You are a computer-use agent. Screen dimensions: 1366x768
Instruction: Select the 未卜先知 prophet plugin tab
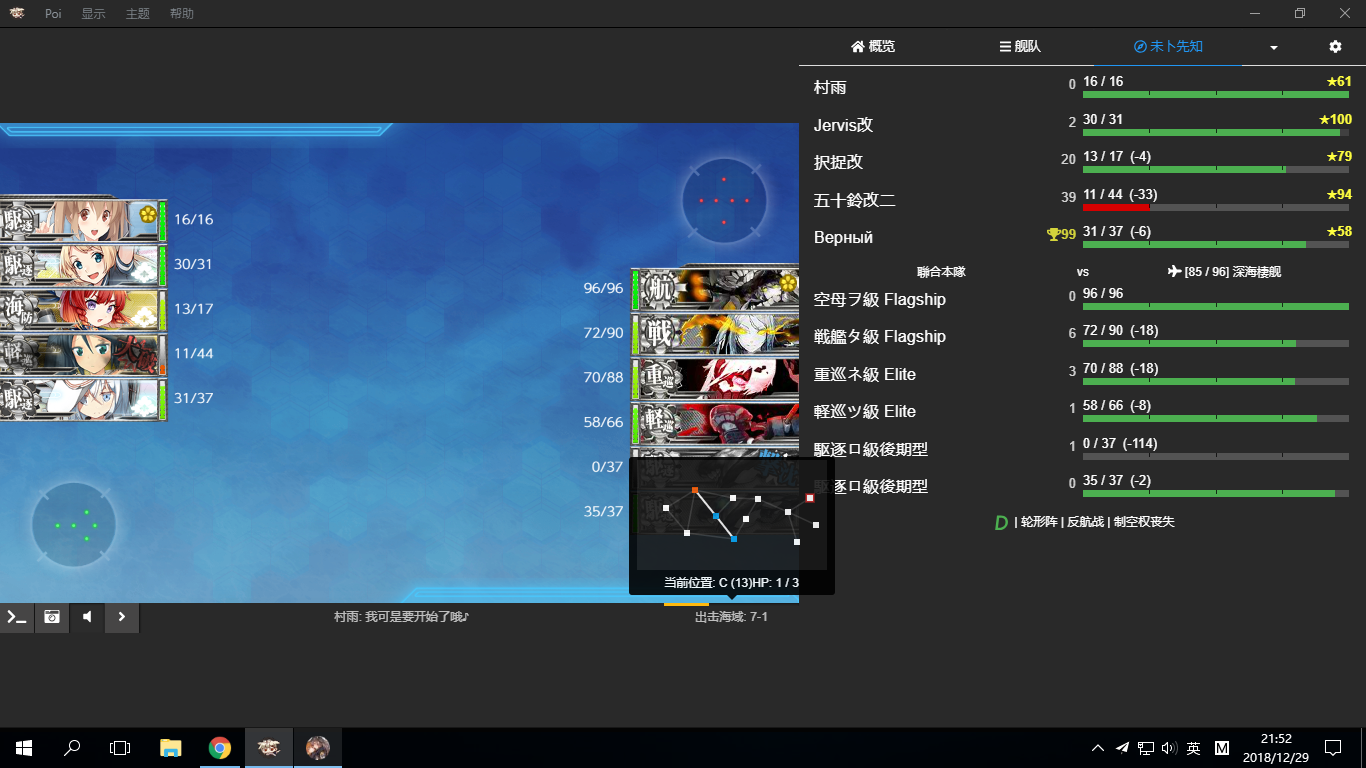[x=1168, y=47]
